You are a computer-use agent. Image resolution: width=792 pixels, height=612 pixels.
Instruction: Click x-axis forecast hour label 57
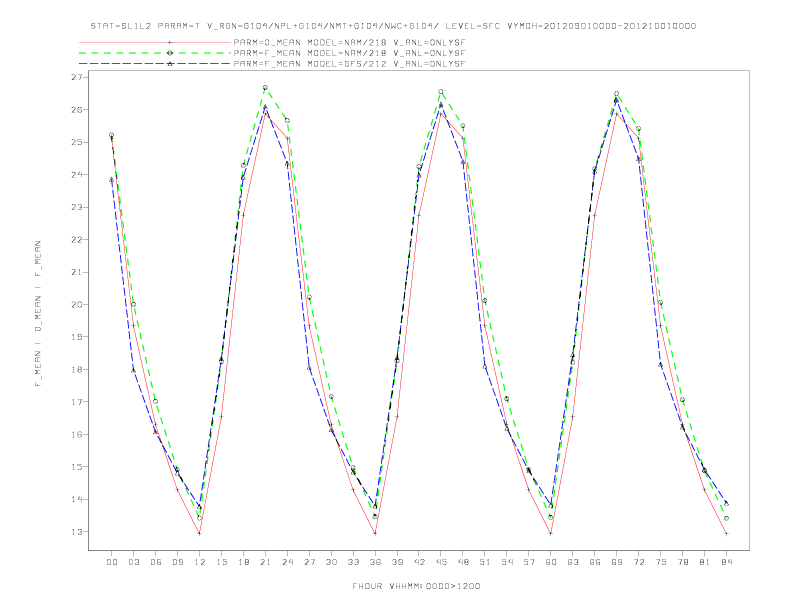529,562
